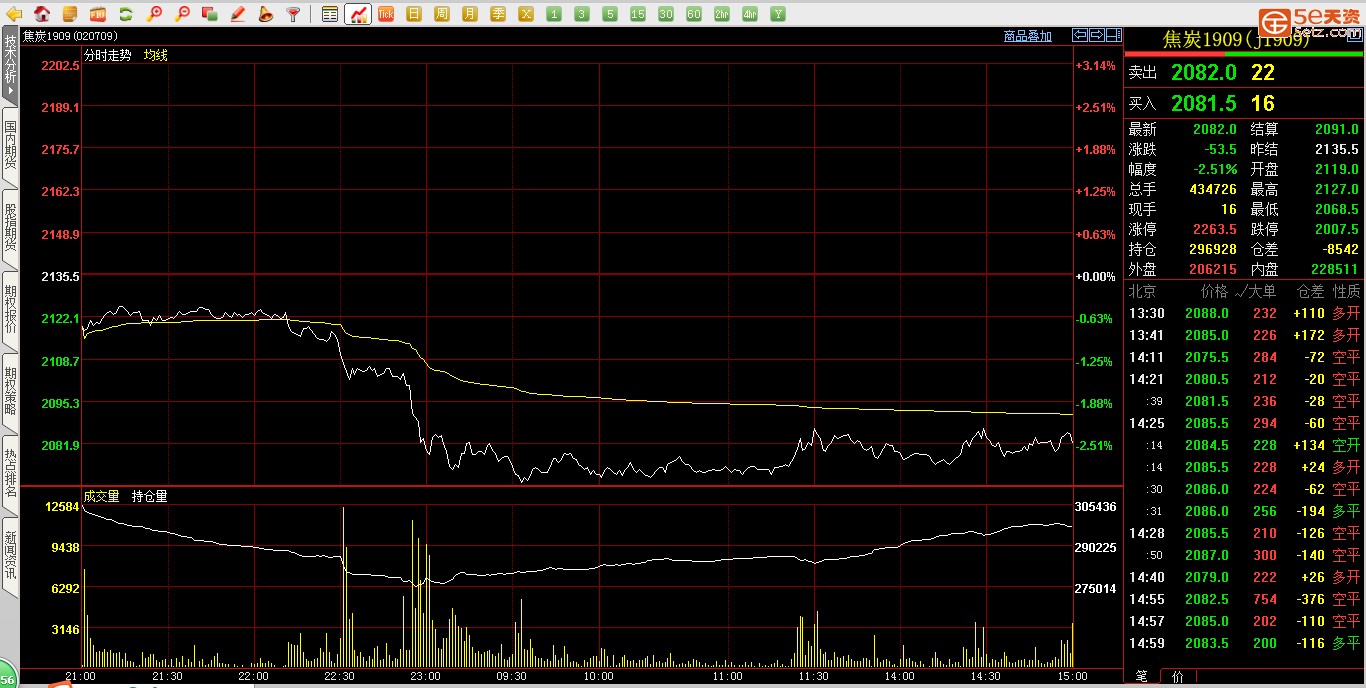This screenshot has width=1366, height=688.
Task: Select the red pencil drawing tool
Action: 238,14
